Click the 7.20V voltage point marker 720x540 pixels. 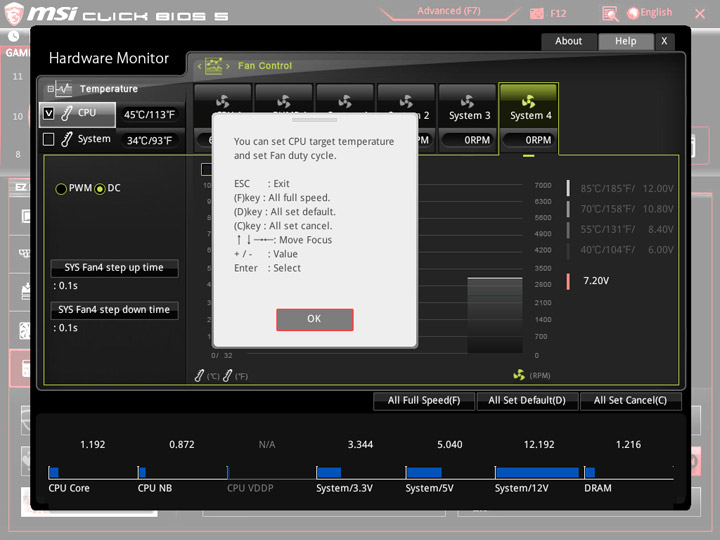[568, 281]
